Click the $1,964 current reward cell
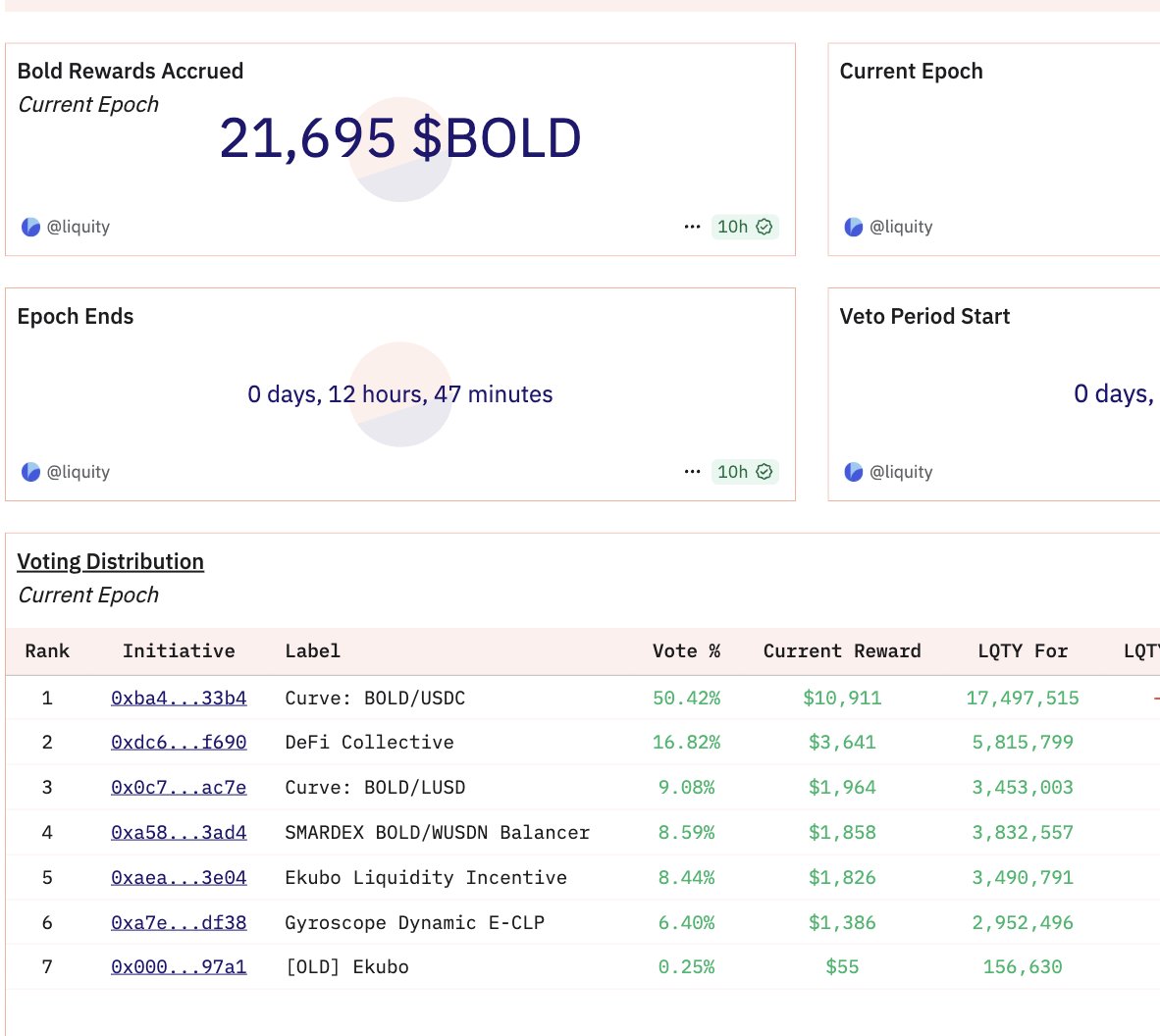This screenshot has width=1160, height=1036. (x=842, y=787)
